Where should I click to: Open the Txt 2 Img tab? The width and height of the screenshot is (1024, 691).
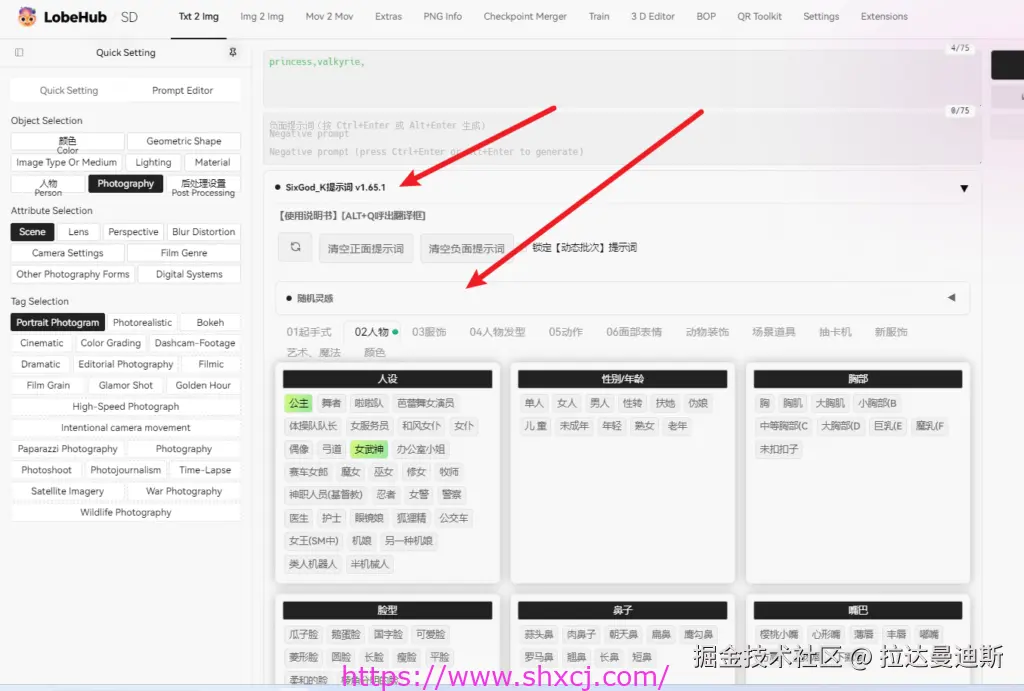point(199,16)
